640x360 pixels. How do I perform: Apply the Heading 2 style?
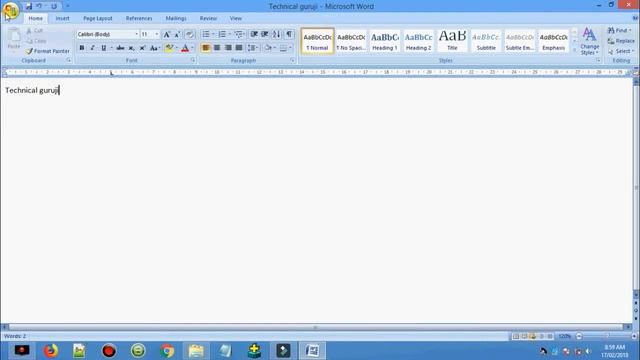418,41
